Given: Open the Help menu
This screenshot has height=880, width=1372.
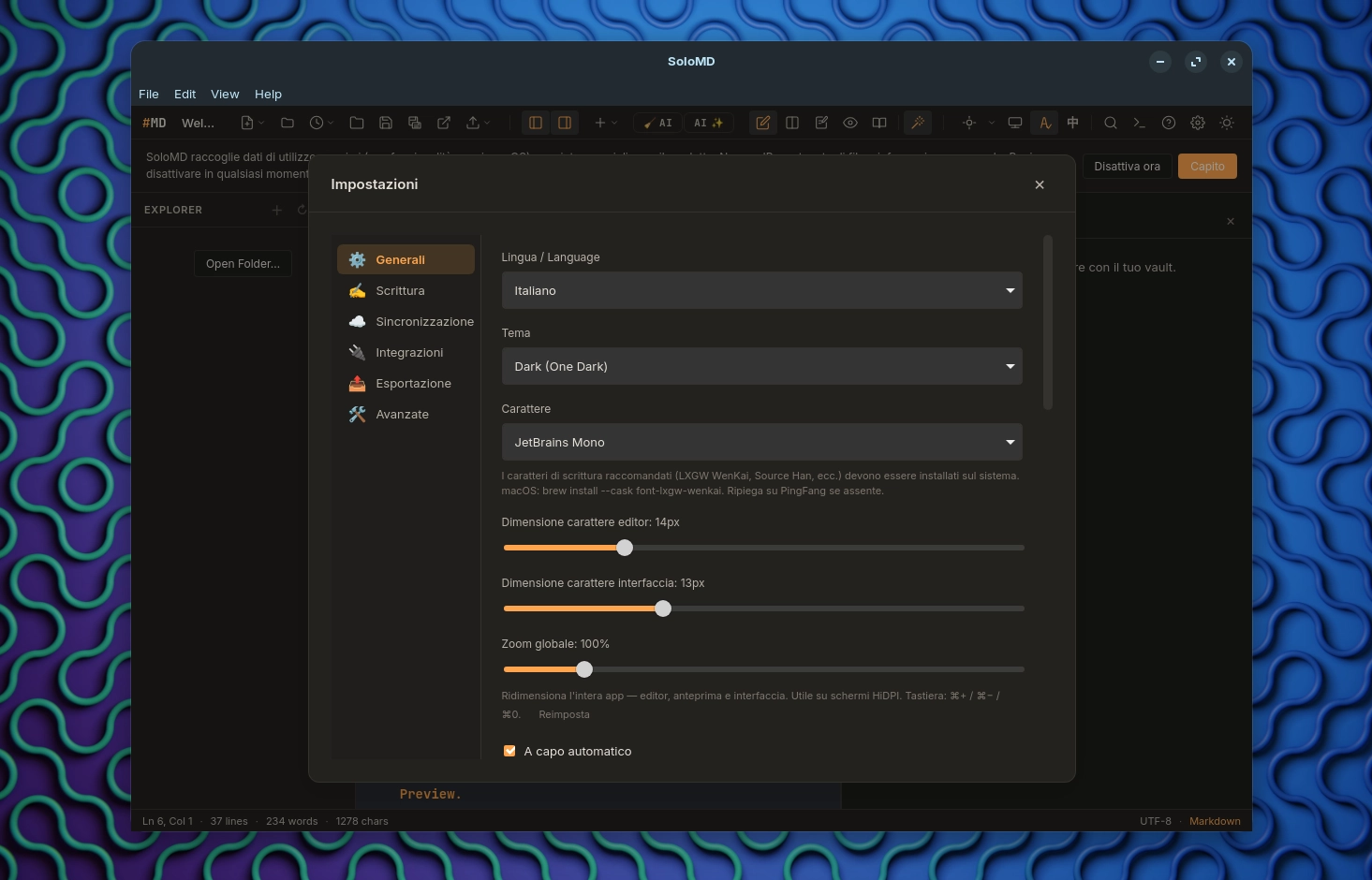Looking at the screenshot, I should coord(268,94).
